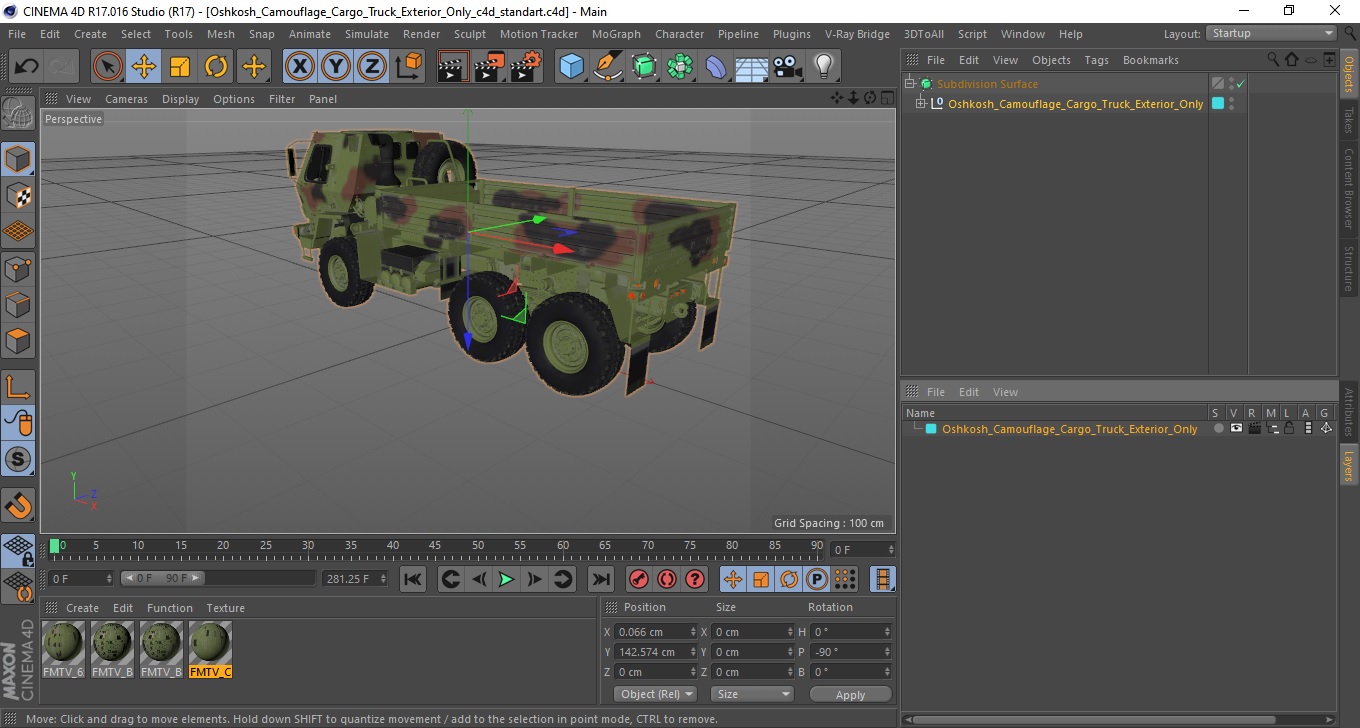Enable the Axis tool
1360x728 pixels.
[18, 386]
